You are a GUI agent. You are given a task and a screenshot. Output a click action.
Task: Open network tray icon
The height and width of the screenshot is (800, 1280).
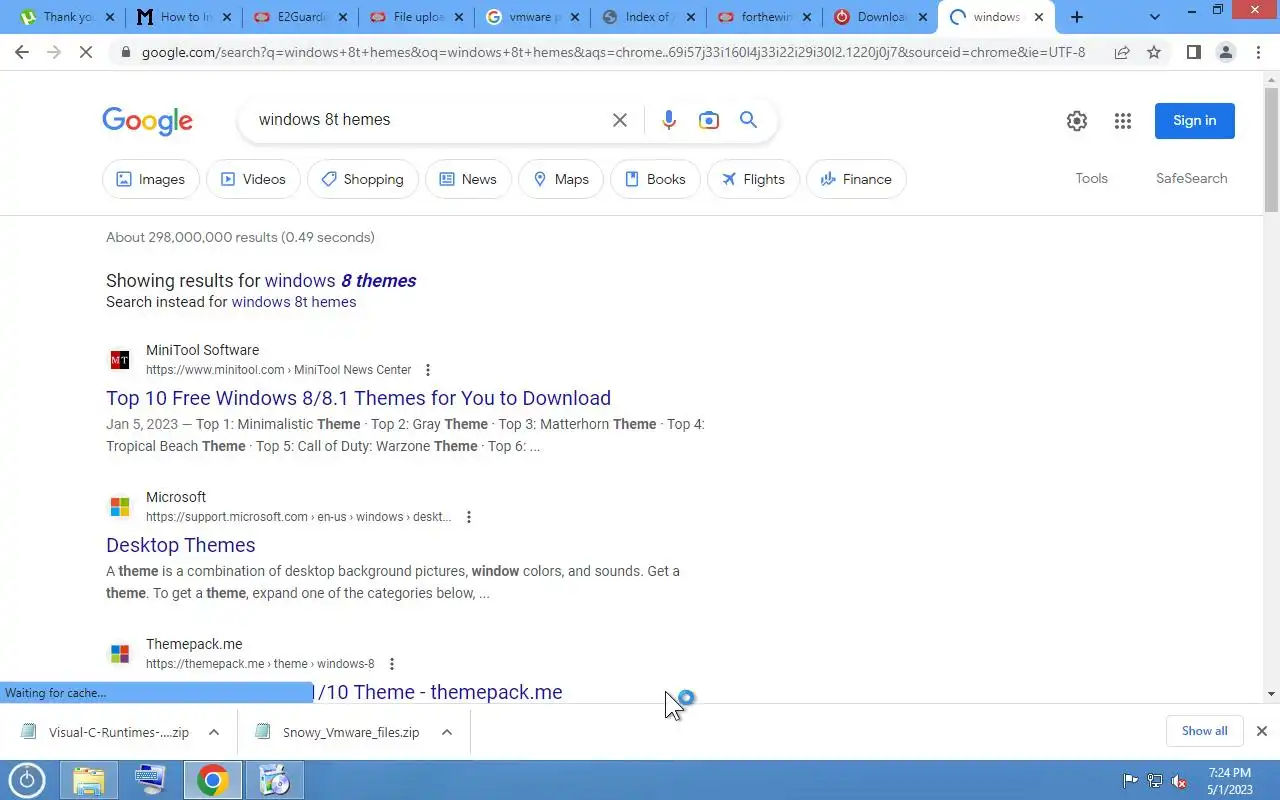[1155, 781]
